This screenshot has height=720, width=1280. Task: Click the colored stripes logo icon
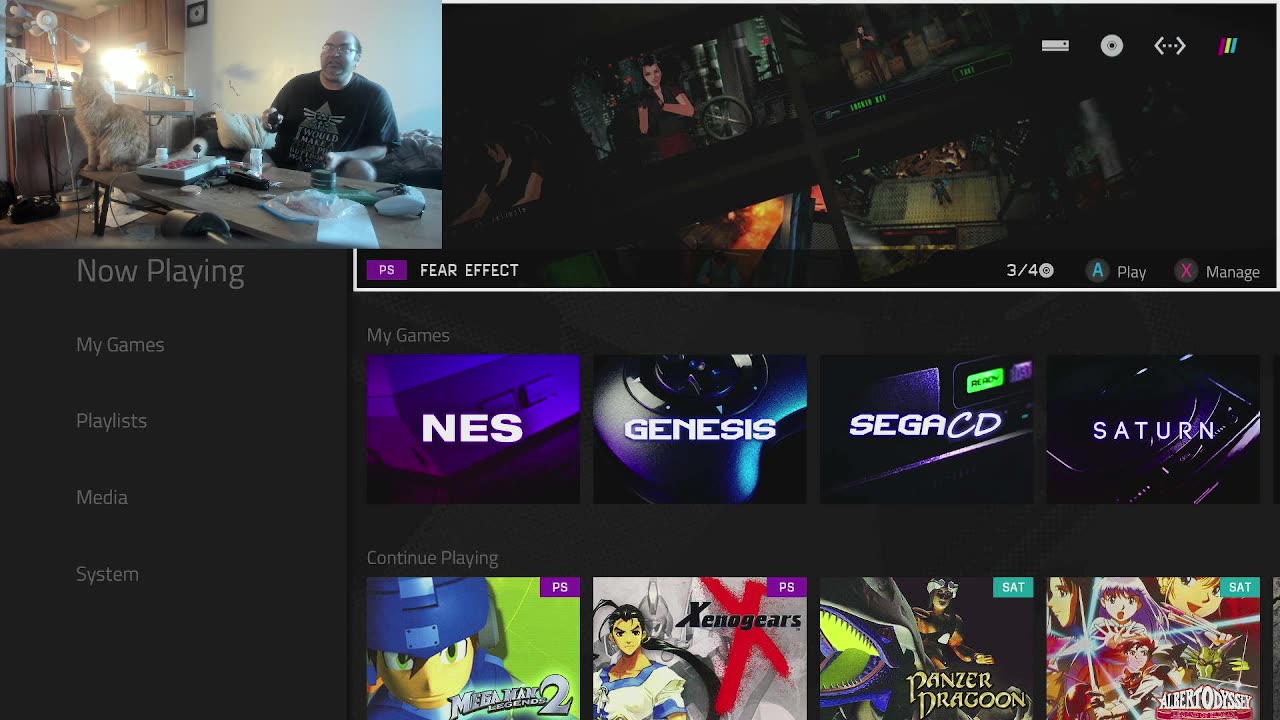coord(1228,46)
